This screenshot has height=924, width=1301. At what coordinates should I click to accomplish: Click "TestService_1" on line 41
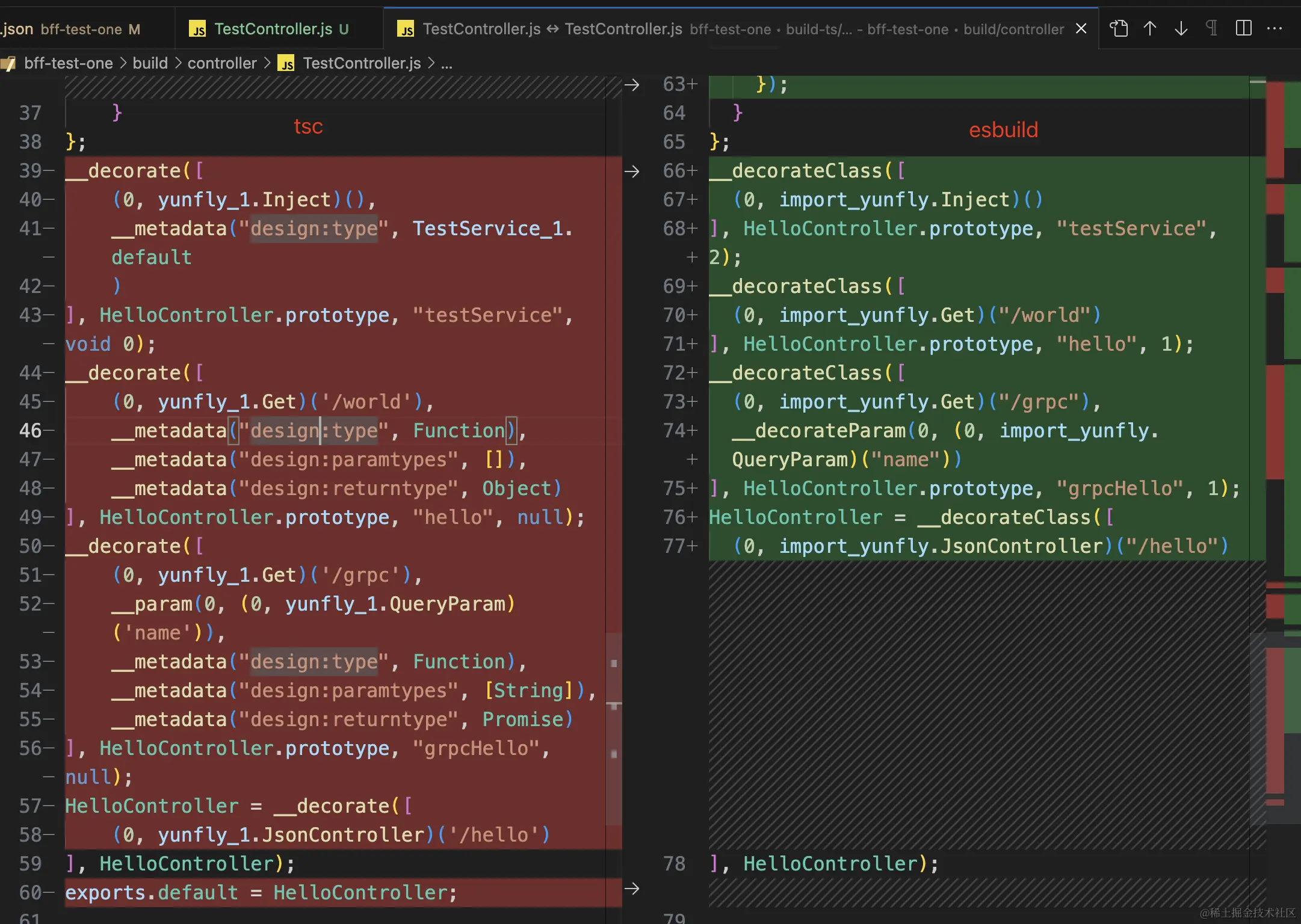pos(488,229)
